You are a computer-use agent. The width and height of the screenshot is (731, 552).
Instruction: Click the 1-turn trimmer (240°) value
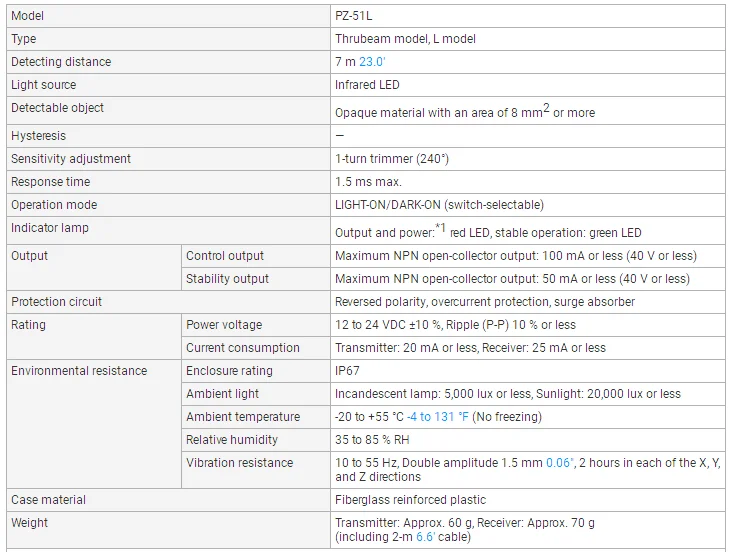[x=392, y=159]
